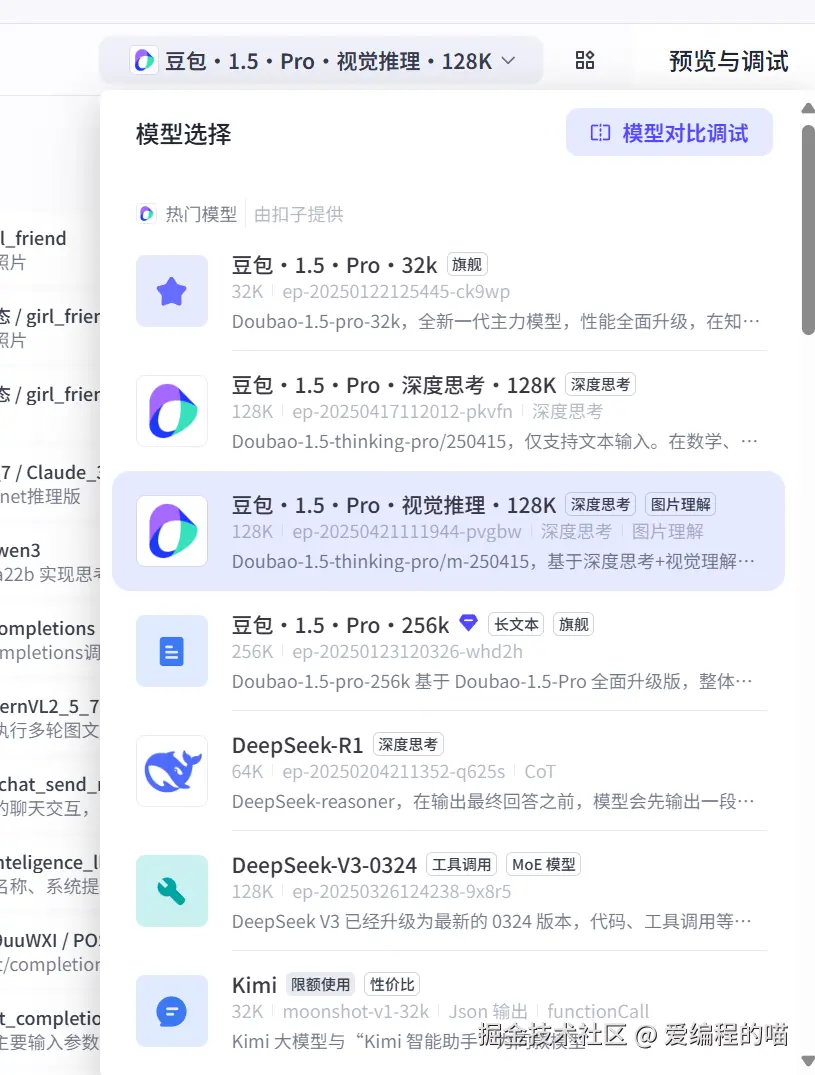
Task: Click the 限额使用 tag on Kimi
Action: (320, 984)
